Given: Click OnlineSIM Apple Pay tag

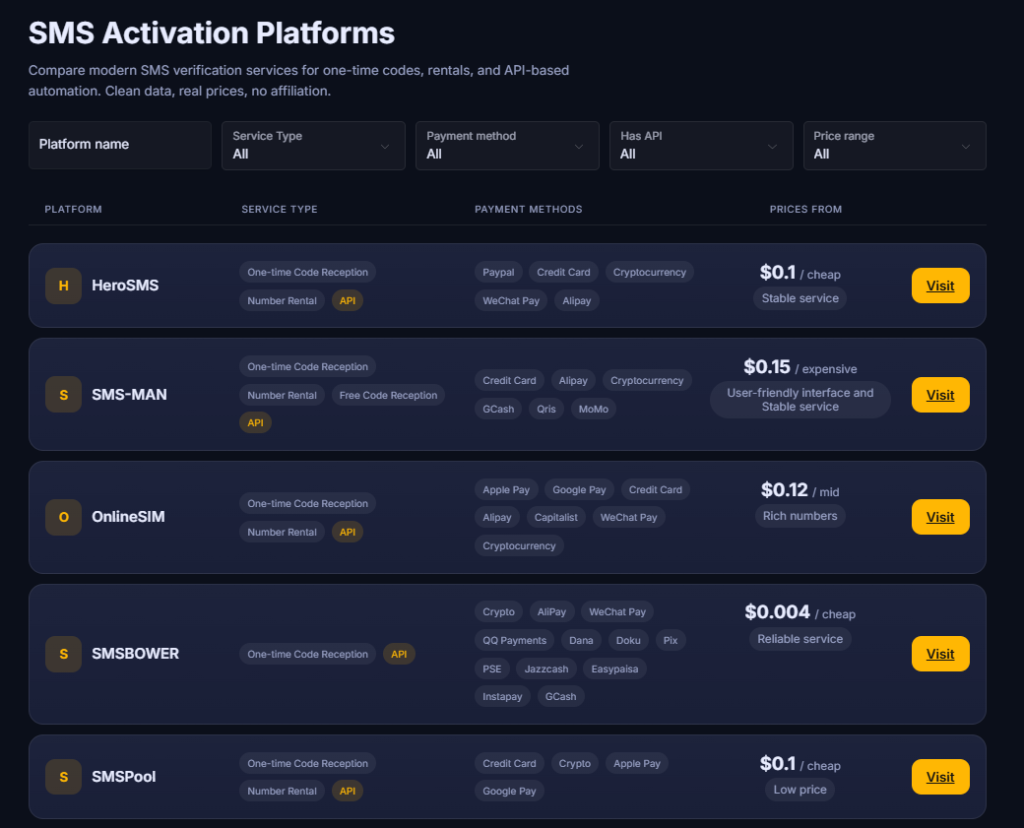Looking at the screenshot, I should click(x=506, y=490).
